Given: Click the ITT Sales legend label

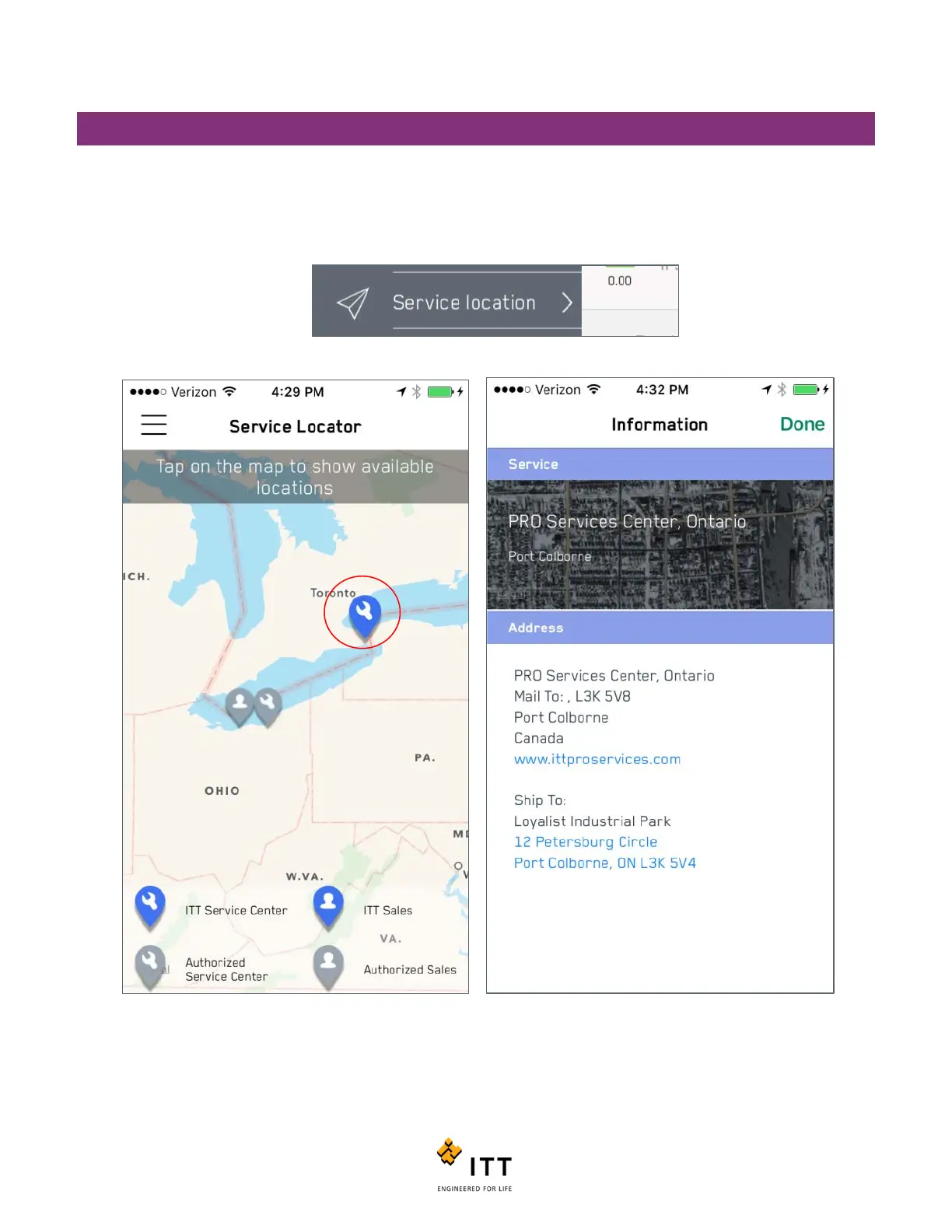Looking at the screenshot, I should tap(387, 910).
